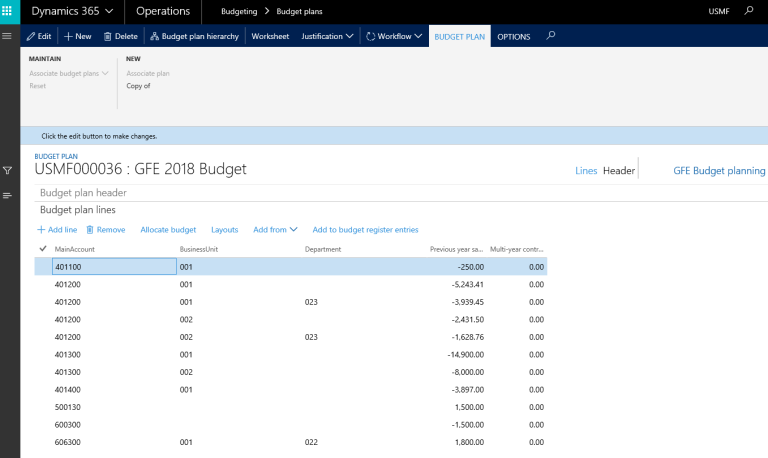This screenshot has width=768, height=458.
Task: Click New to create a budget plan
Action: (78, 36)
